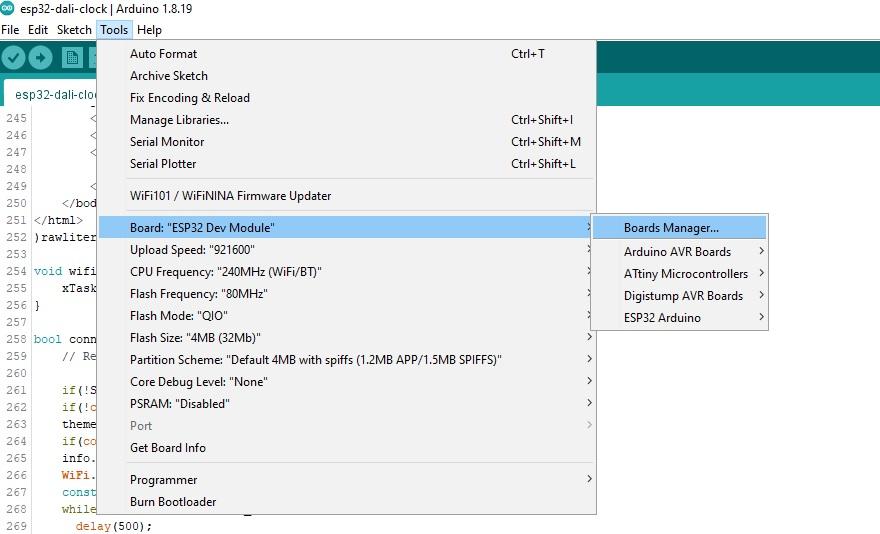Expand Flash Frequency: "80MHz" submenu
880x534 pixels.
(345, 293)
